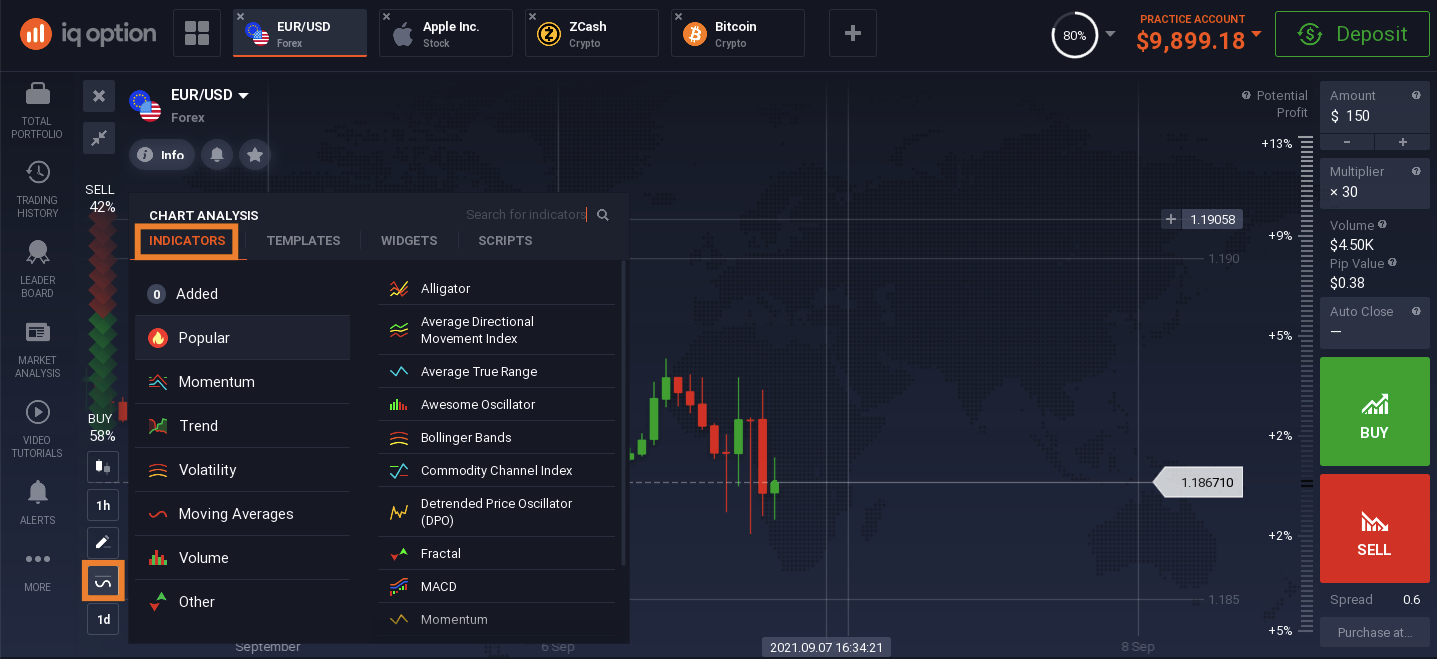Switch to the EUR/USD Forex tab
Image resolution: width=1437 pixels, height=659 pixels.
tap(300, 33)
